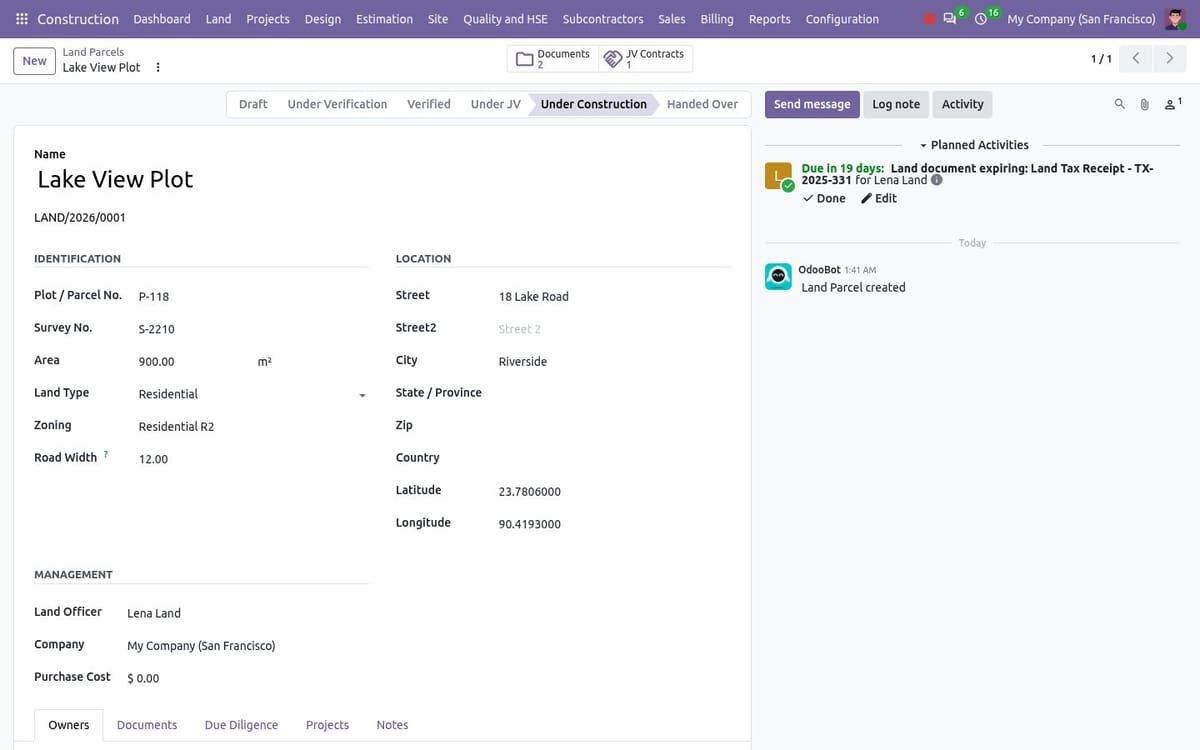This screenshot has width=1200, height=750.
Task: Click the activity assignee avatar
Action: pos(778,176)
